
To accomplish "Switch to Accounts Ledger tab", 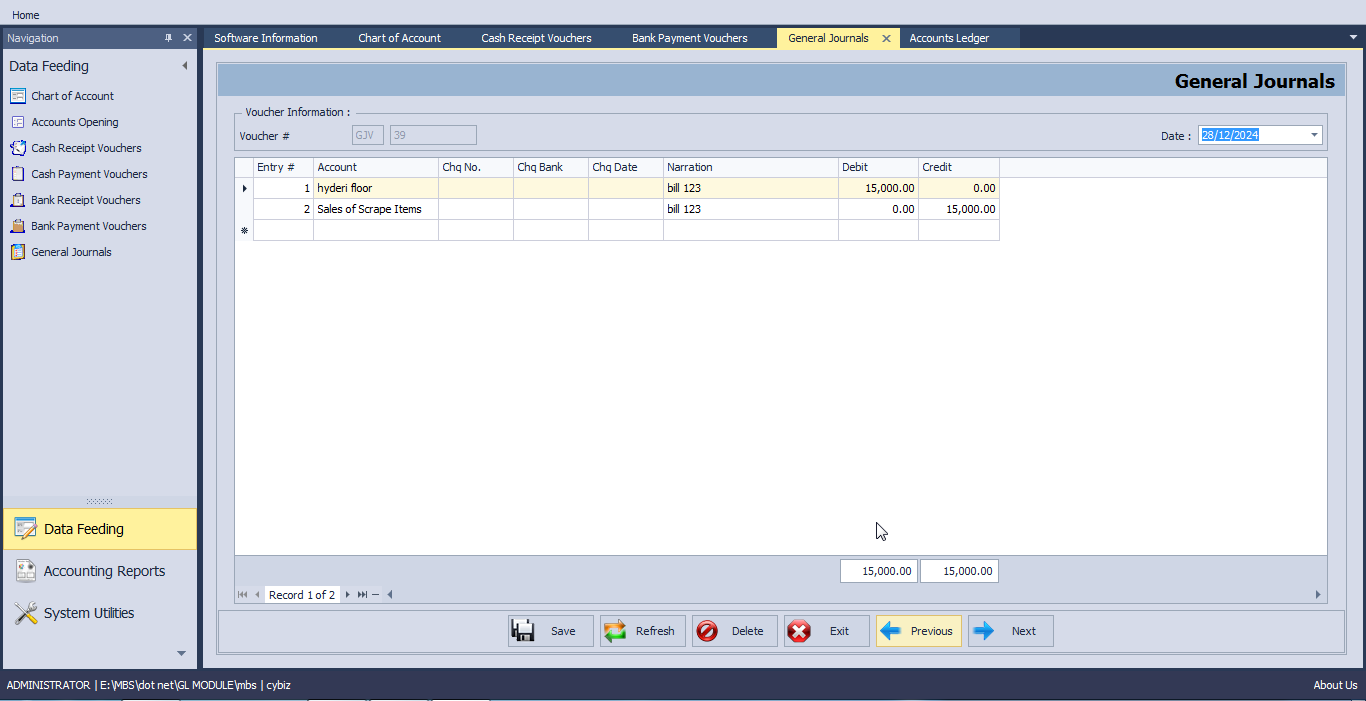I will [x=949, y=38].
